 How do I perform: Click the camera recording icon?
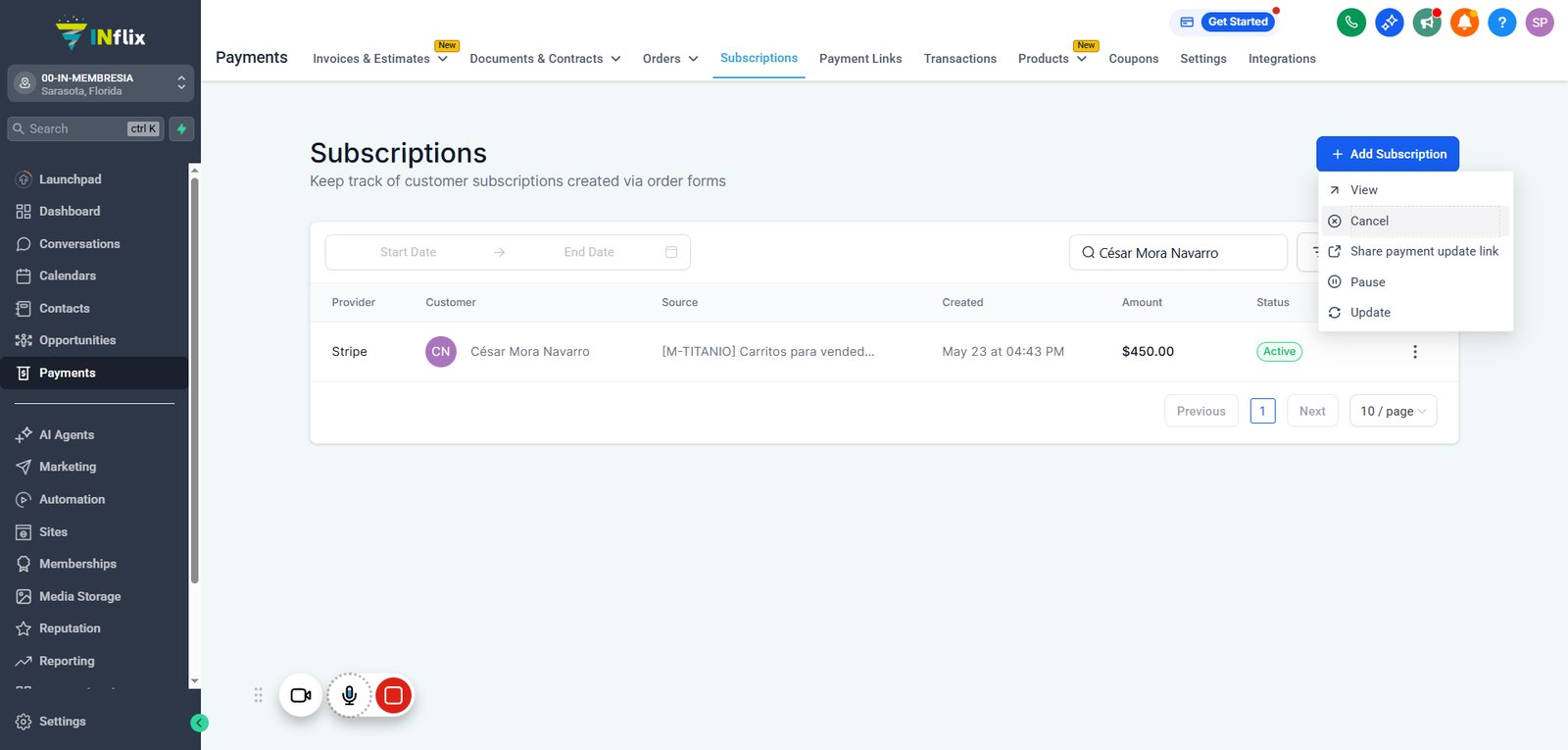(301, 695)
